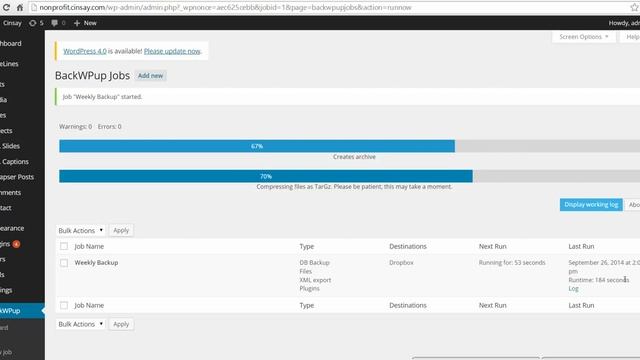Click the browser home icon
This screenshot has width=640, height=360.
coord(20,7)
